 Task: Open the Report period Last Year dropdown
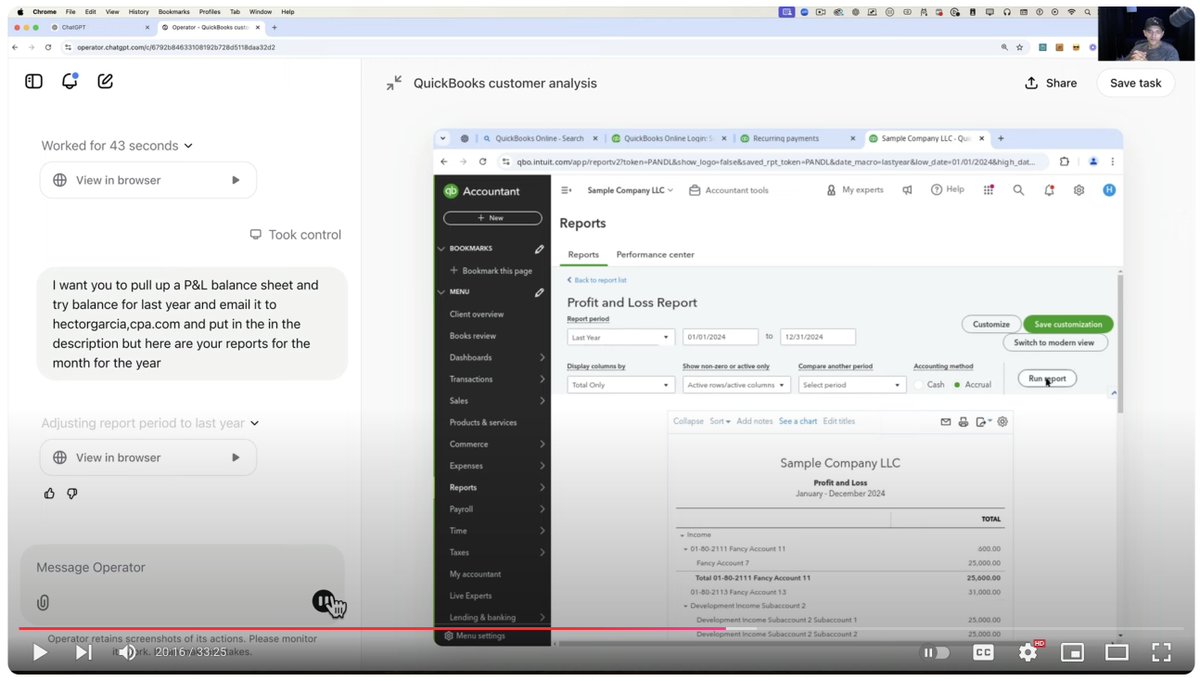620,337
